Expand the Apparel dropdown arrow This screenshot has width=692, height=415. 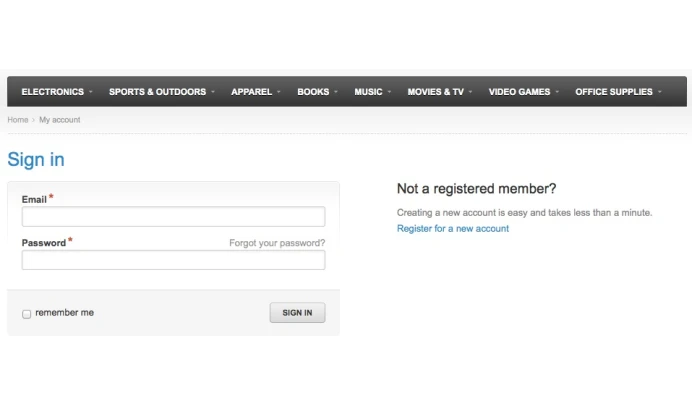pyautogui.click(x=279, y=92)
